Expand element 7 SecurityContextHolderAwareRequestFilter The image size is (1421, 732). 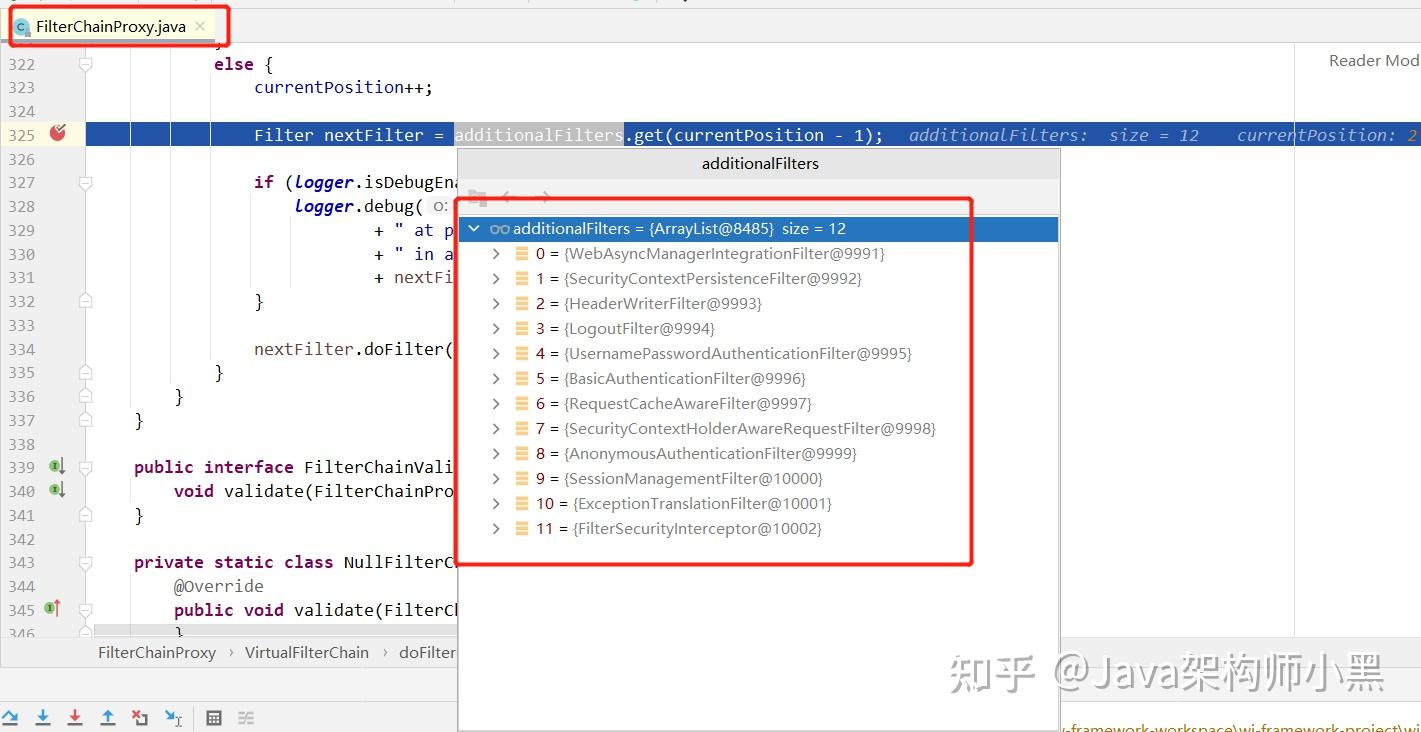pos(496,429)
